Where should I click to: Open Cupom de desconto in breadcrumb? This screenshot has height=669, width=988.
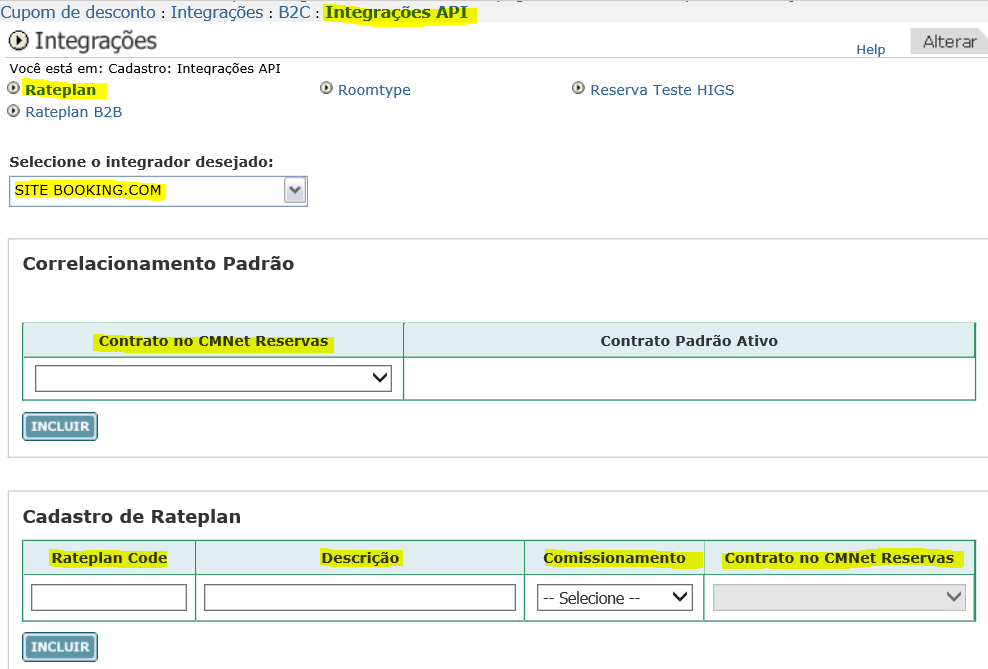coord(79,13)
